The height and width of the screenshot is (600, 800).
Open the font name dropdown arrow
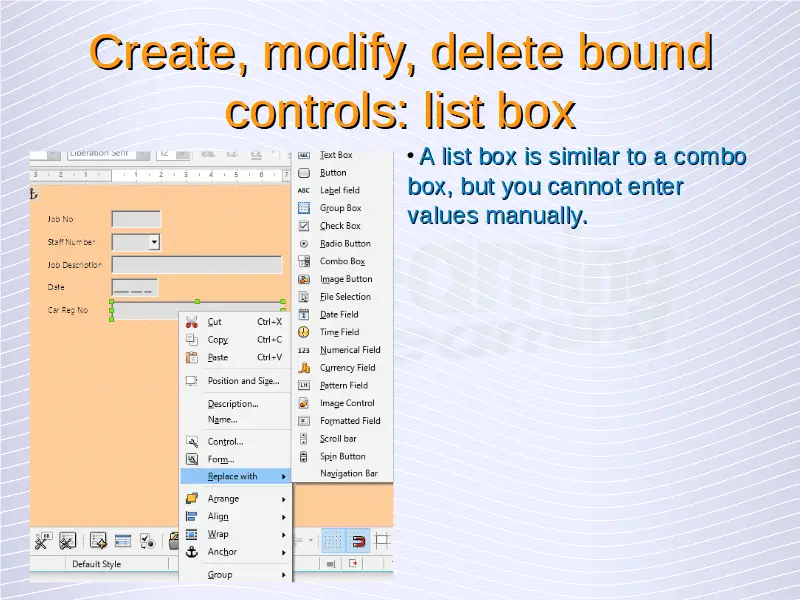pyautogui.click(x=143, y=154)
